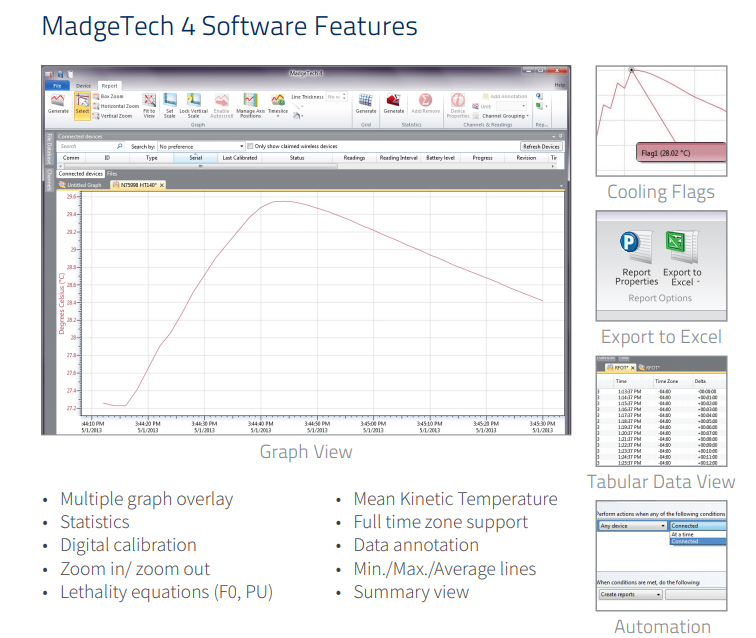Image resolution: width=756 pixels, height=638 pixels.
Task: Click the Lock Vertical Scale icon
Action: 193,100
